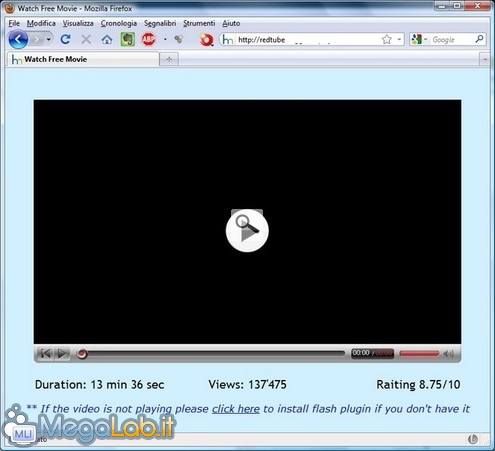The width and height of the screenshot is (495, 451).
Task: Open the green Evernote elephant icon
Action: 127,40
